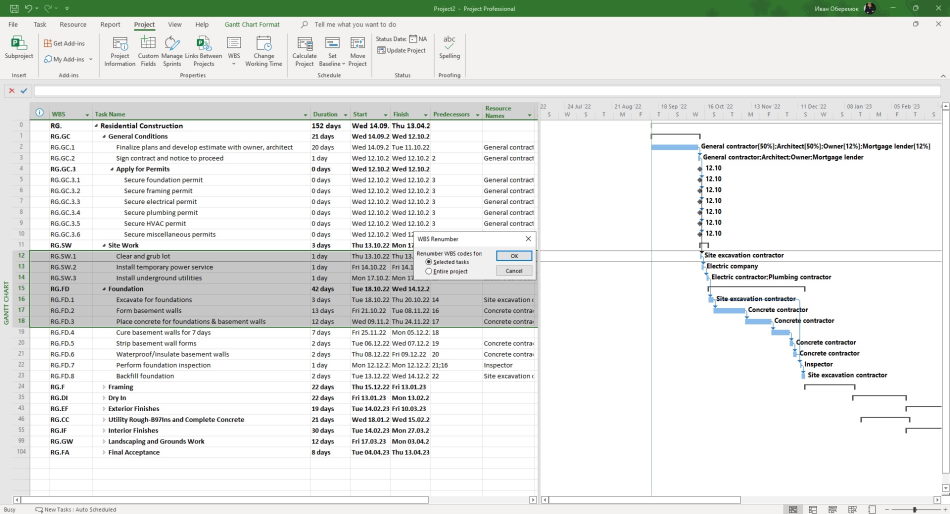Click the Calculate Project icon
The width and height of the screenshot is (950, 514).
point(304,51)
